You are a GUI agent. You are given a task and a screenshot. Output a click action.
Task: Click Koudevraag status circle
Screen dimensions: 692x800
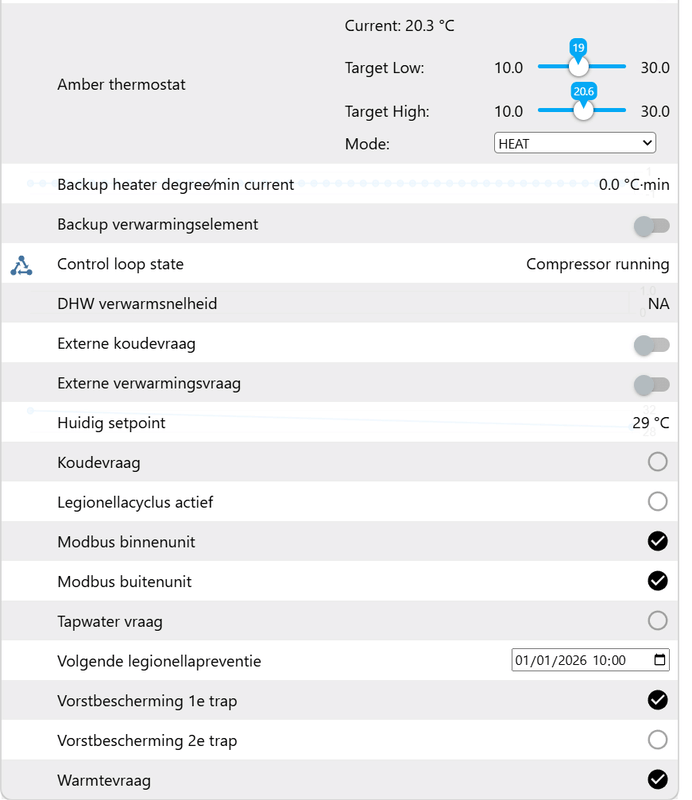[657, 462]
